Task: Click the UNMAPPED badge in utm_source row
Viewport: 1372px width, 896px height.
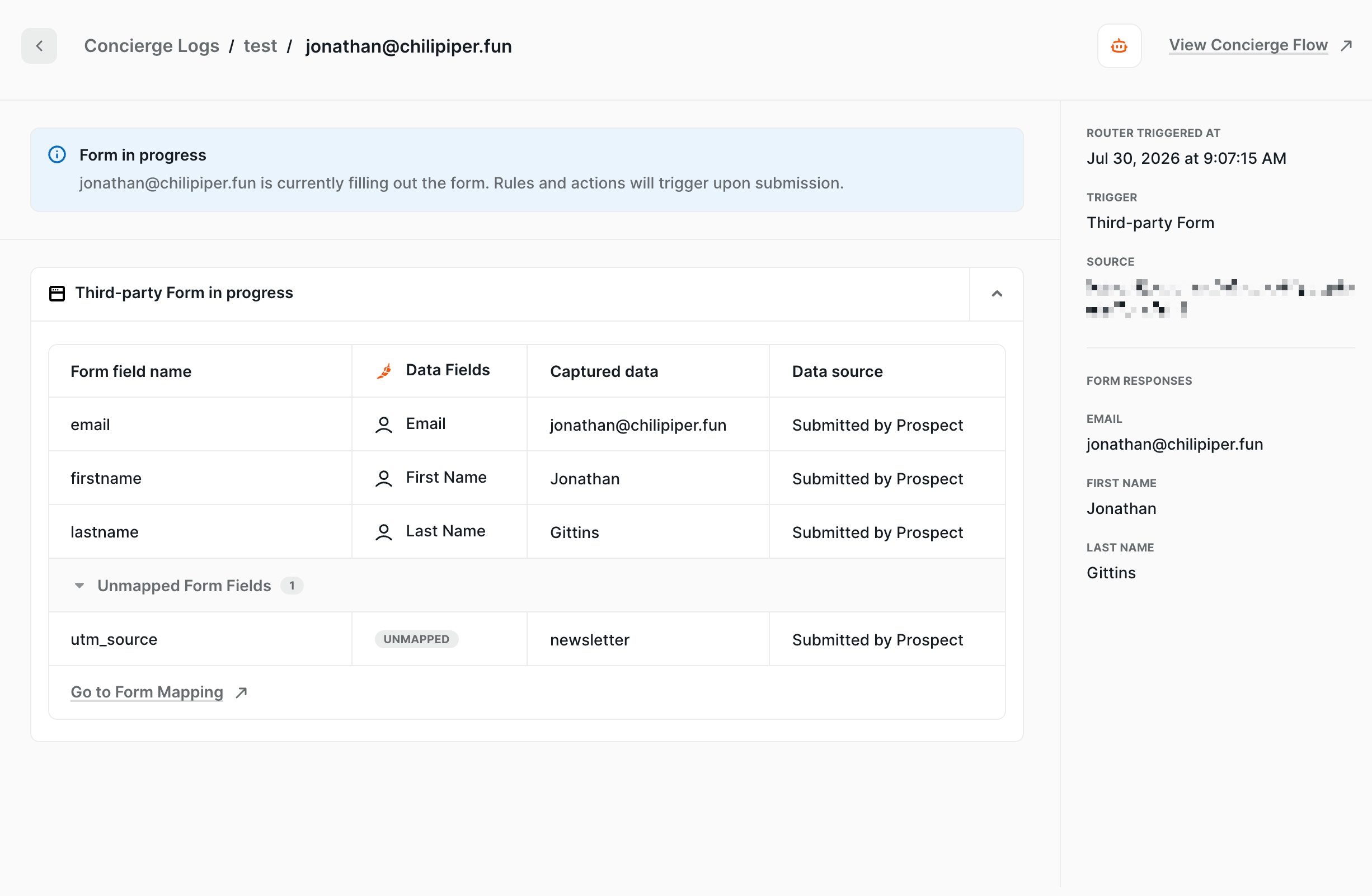Action: [416, 639]
